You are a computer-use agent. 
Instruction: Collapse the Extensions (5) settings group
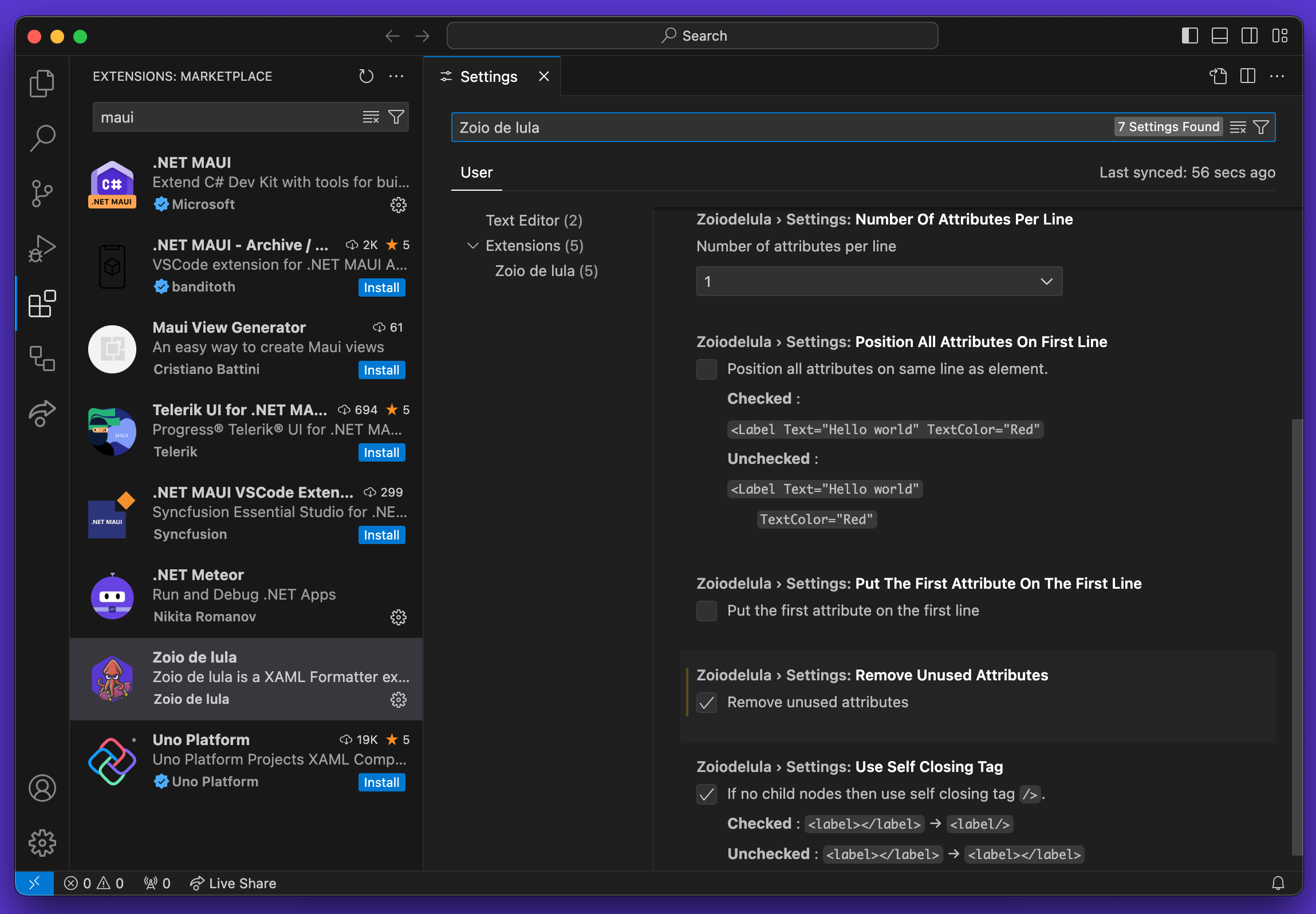coord(473,246)
